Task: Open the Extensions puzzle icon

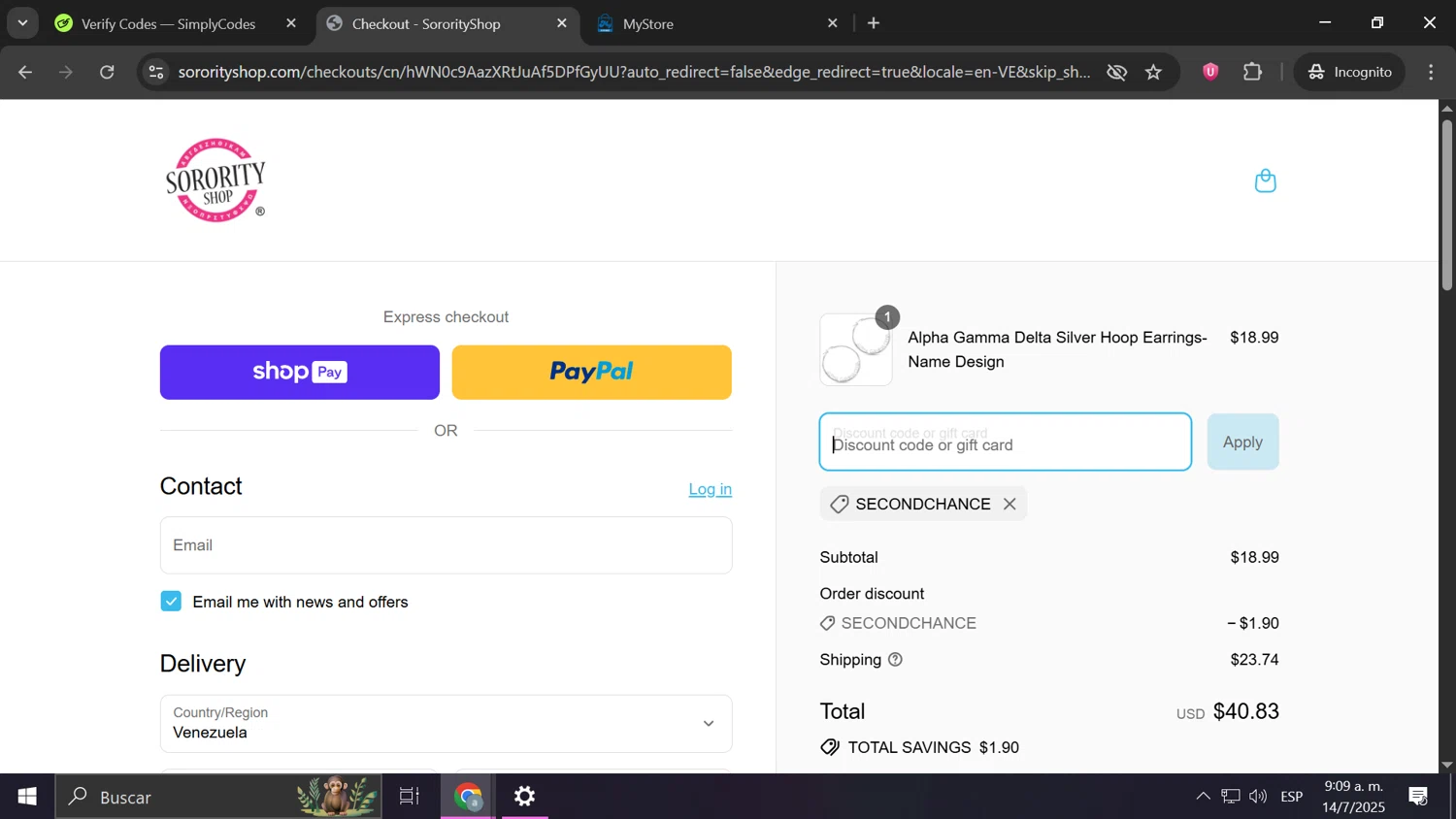Action: tap(1253, 72)
